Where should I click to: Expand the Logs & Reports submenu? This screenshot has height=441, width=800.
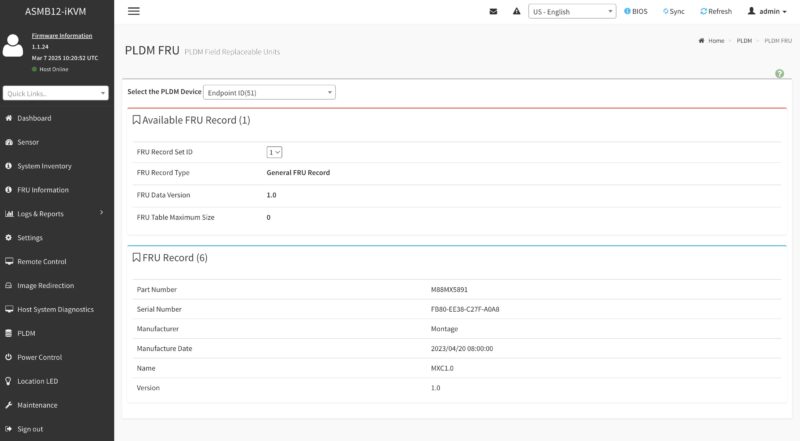click(x=55, y=213)
